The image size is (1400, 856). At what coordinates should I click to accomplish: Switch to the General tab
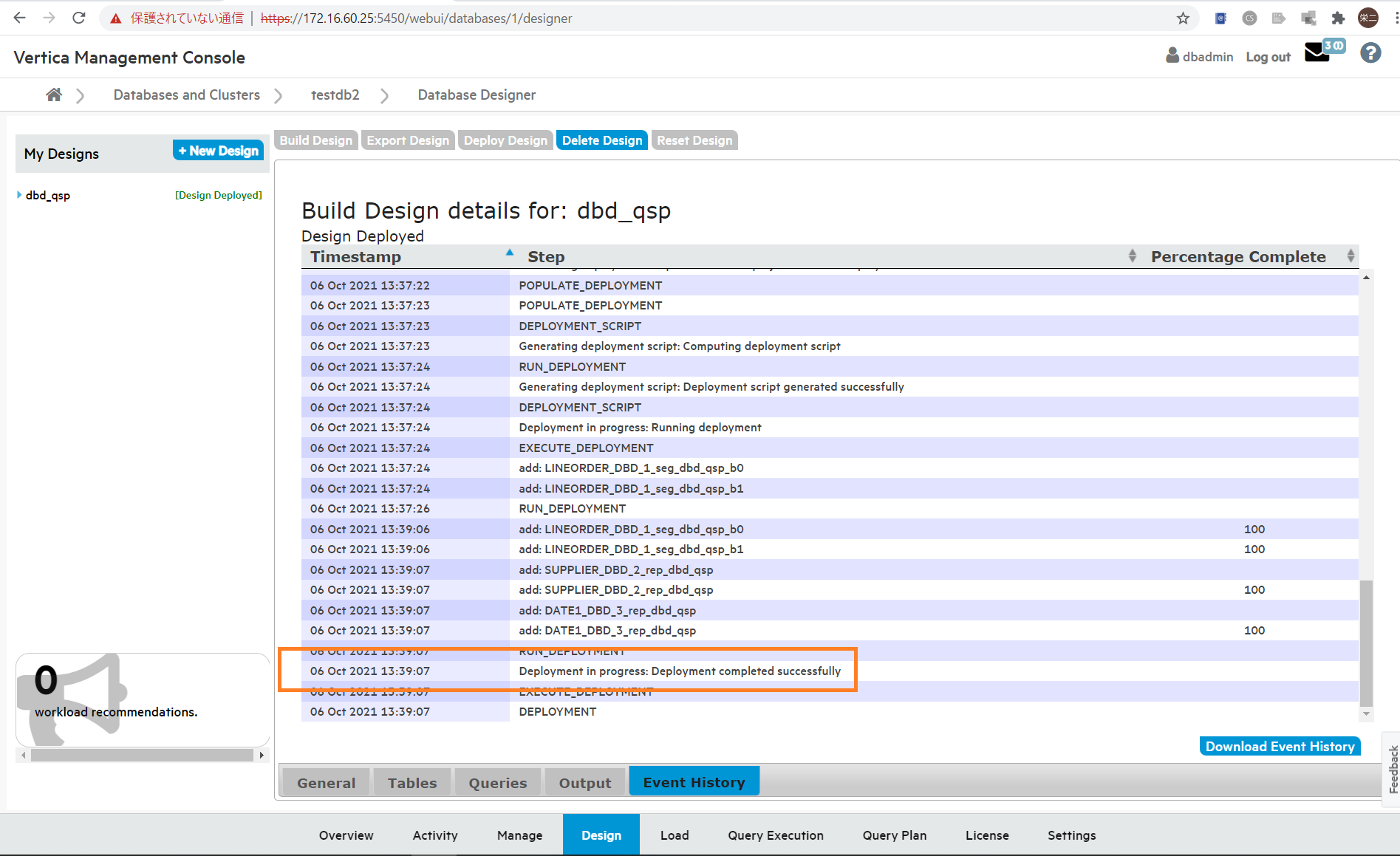(x=326, y=783)
